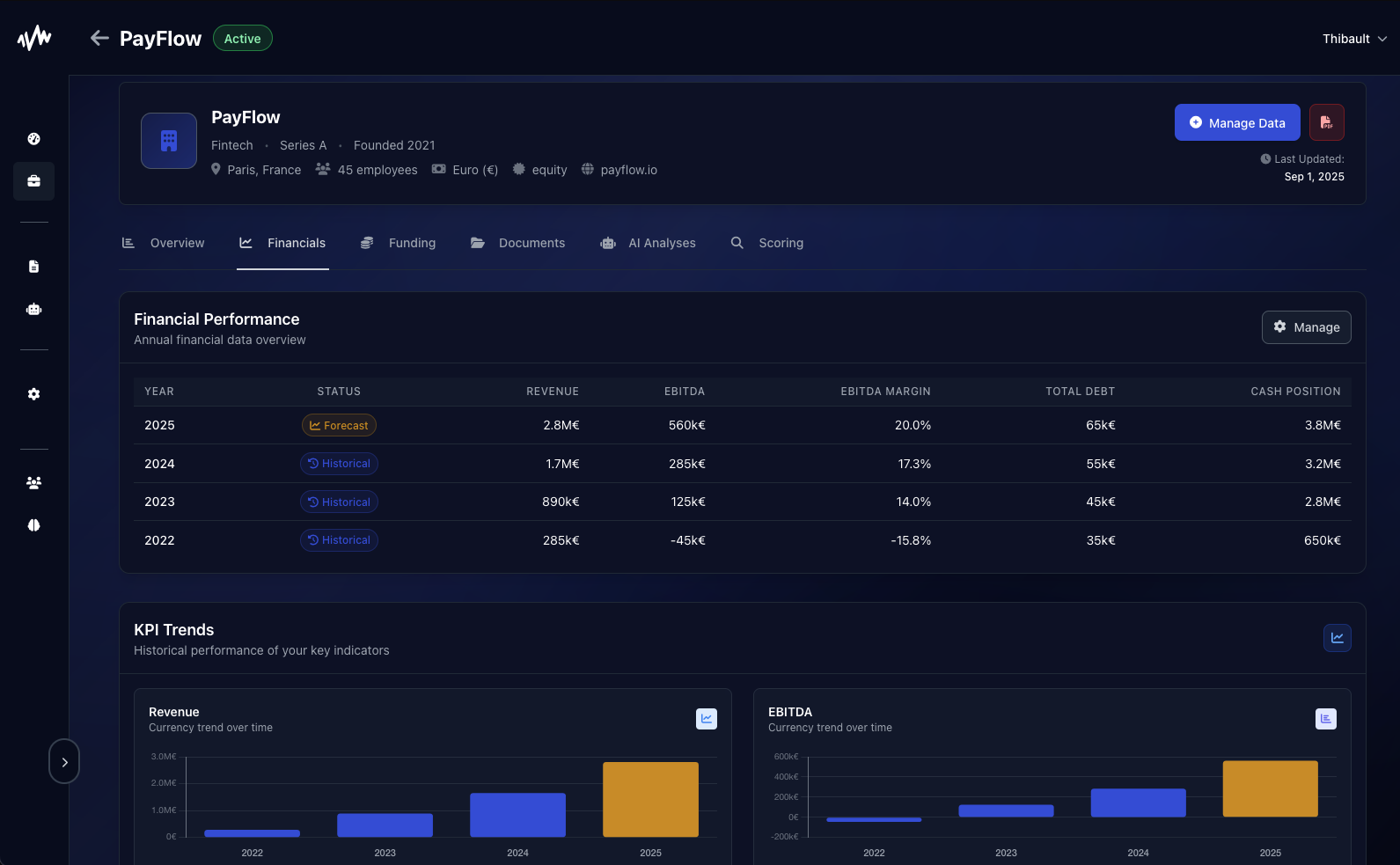Select the 2024 Historical row in table
The height and width of the screenshot is (865, 1400).
[x=339, y=464]
